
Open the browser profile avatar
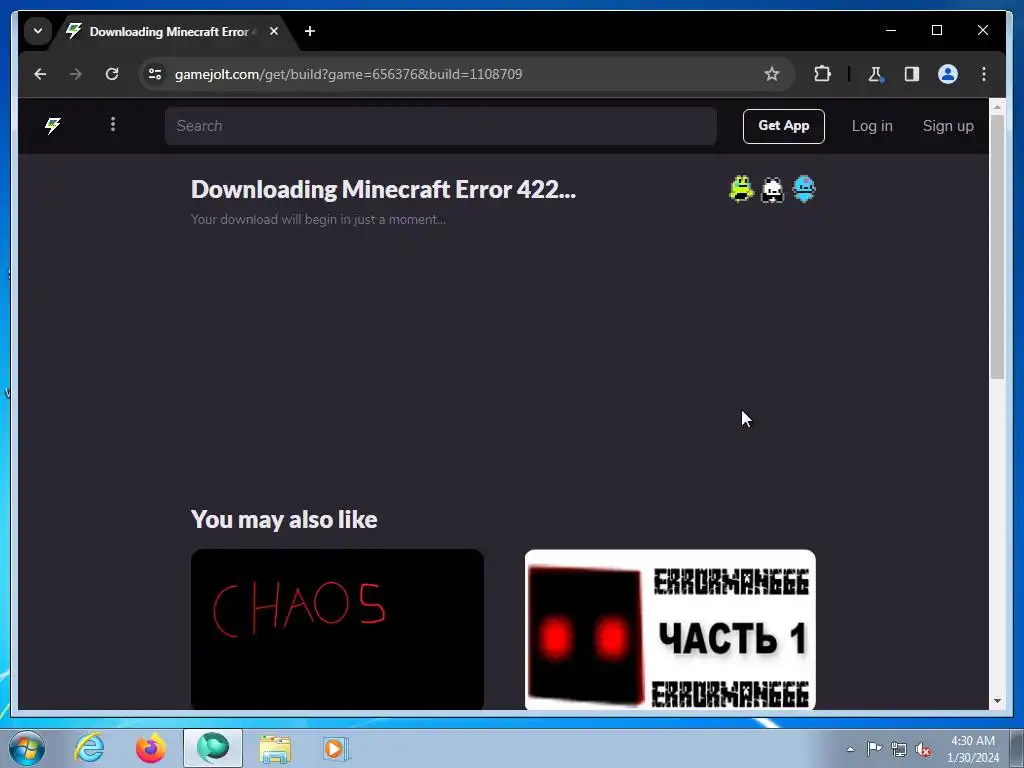point(948,74)
